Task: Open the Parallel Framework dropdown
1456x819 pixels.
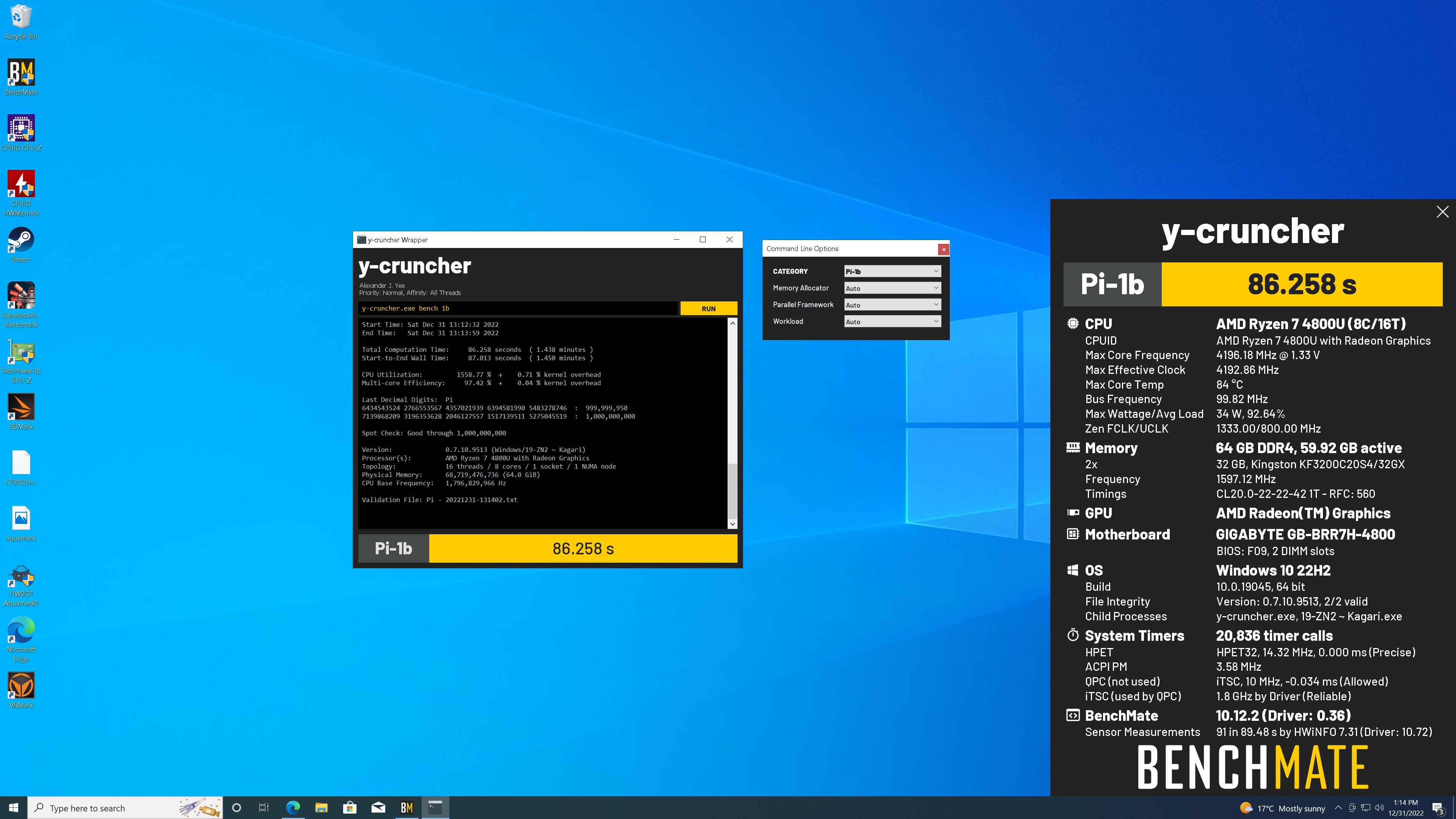Action: (x=893, y=304)
